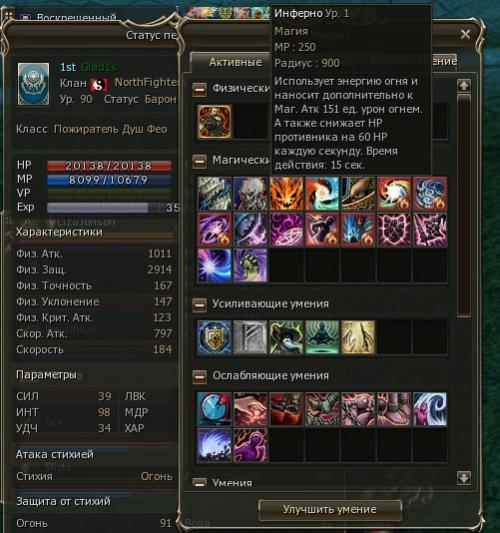
Task: Select the purple silhouette debuff skill icon
Action: (x=251, y=445)
